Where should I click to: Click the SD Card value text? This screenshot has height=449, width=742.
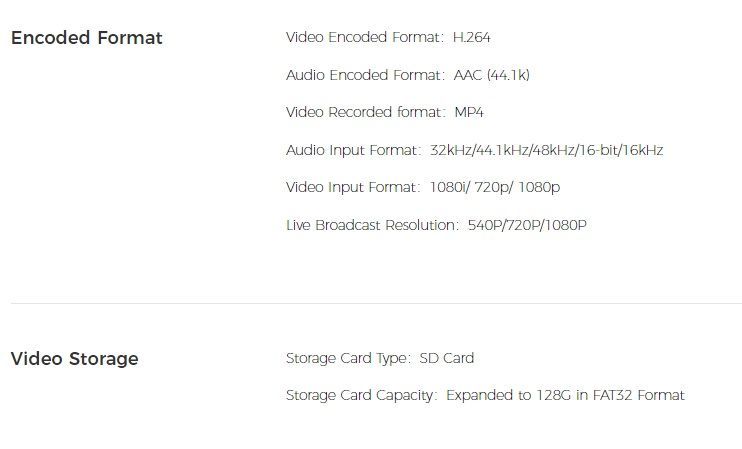point(446,358)
